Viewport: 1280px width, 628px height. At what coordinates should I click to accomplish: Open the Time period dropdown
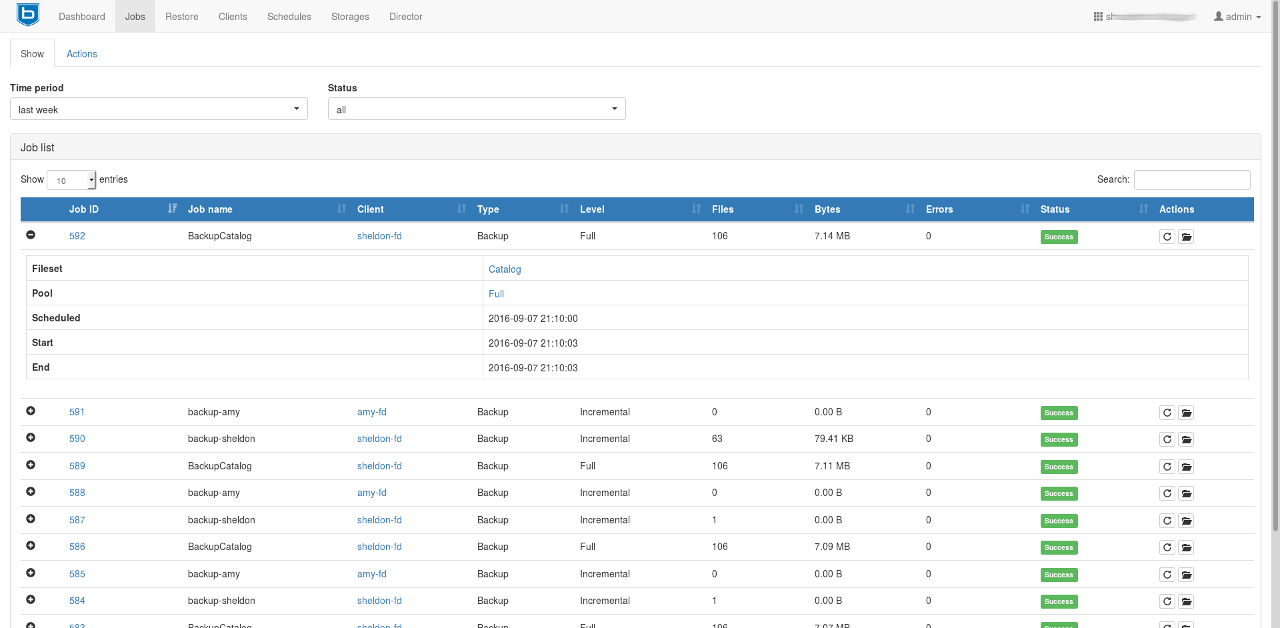pyautogui.click(x=158, y=108)
